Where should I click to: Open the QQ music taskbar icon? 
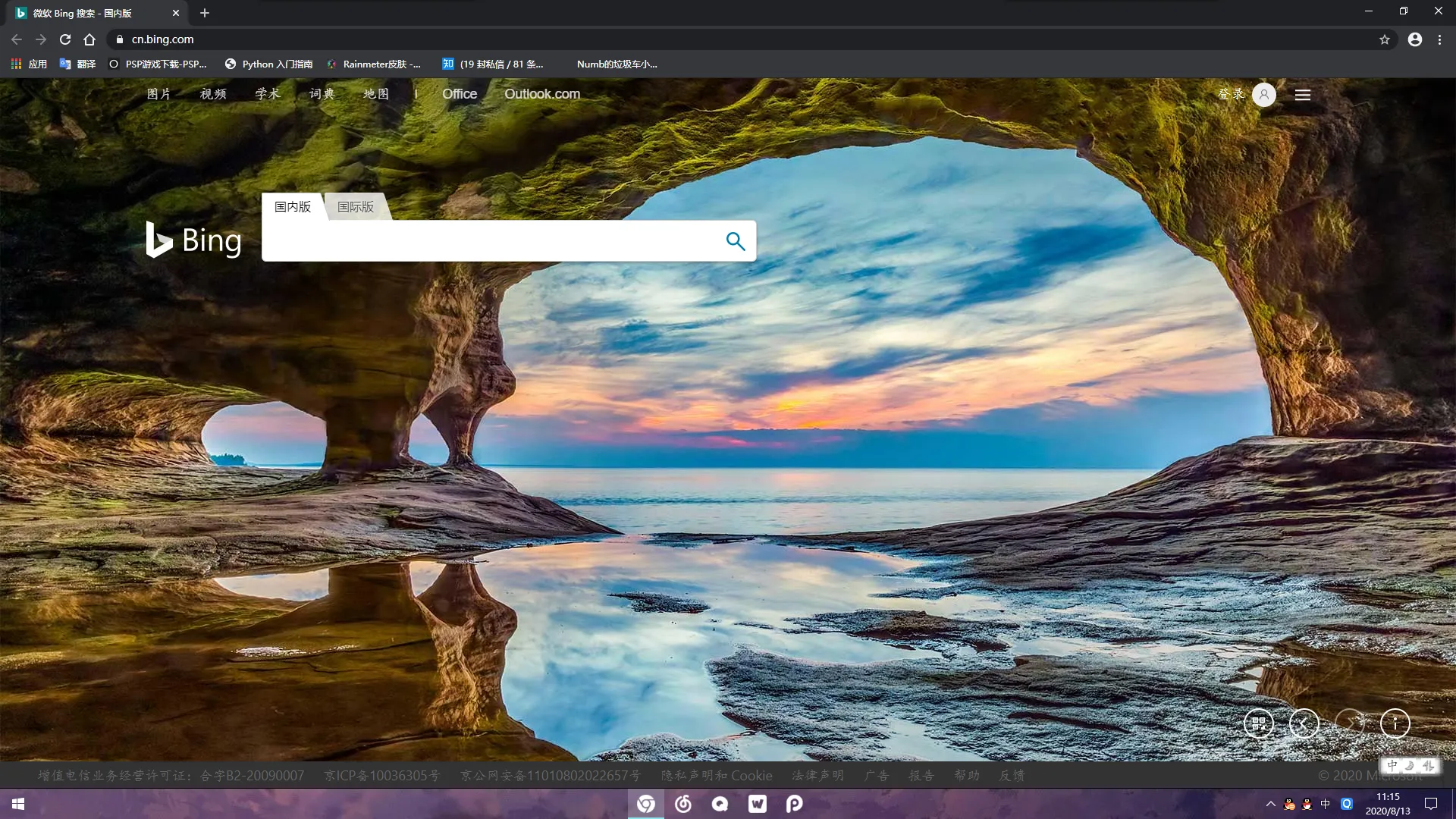(x=721, y=803)
